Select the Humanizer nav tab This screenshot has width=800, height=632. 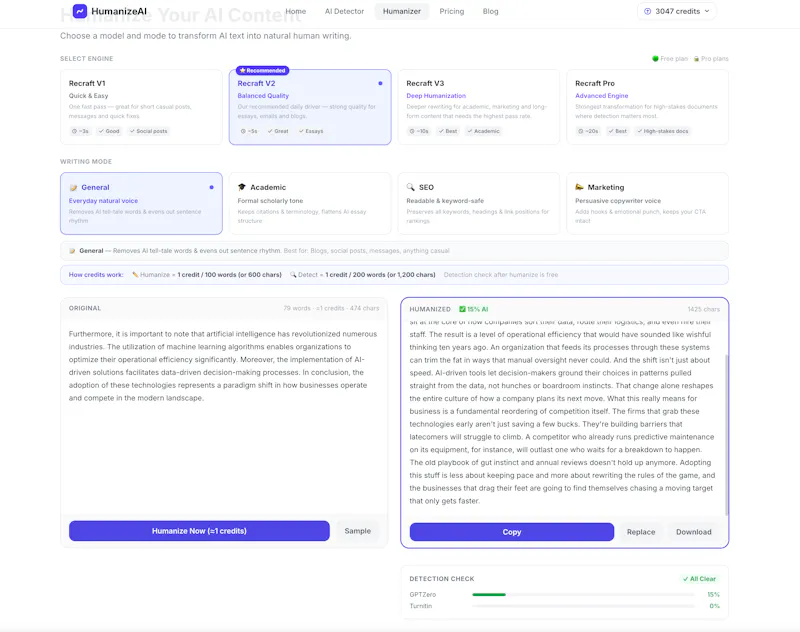tap(402, 11)
